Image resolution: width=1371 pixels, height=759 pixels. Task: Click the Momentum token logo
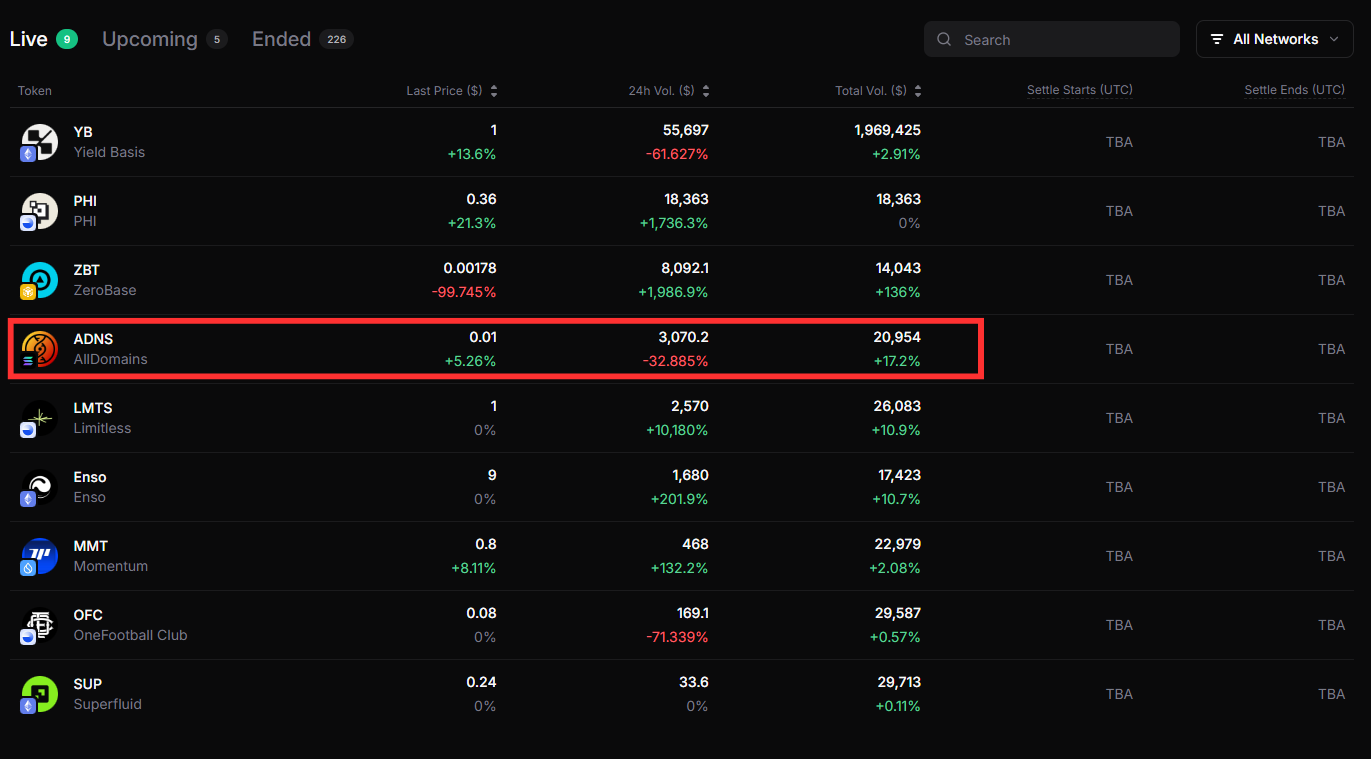point(40,556)
